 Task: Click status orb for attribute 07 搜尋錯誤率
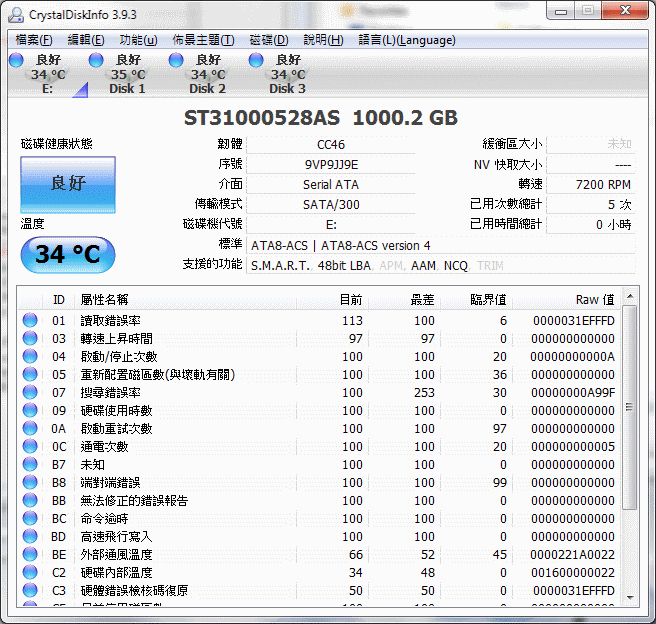[x=30, y=392]
